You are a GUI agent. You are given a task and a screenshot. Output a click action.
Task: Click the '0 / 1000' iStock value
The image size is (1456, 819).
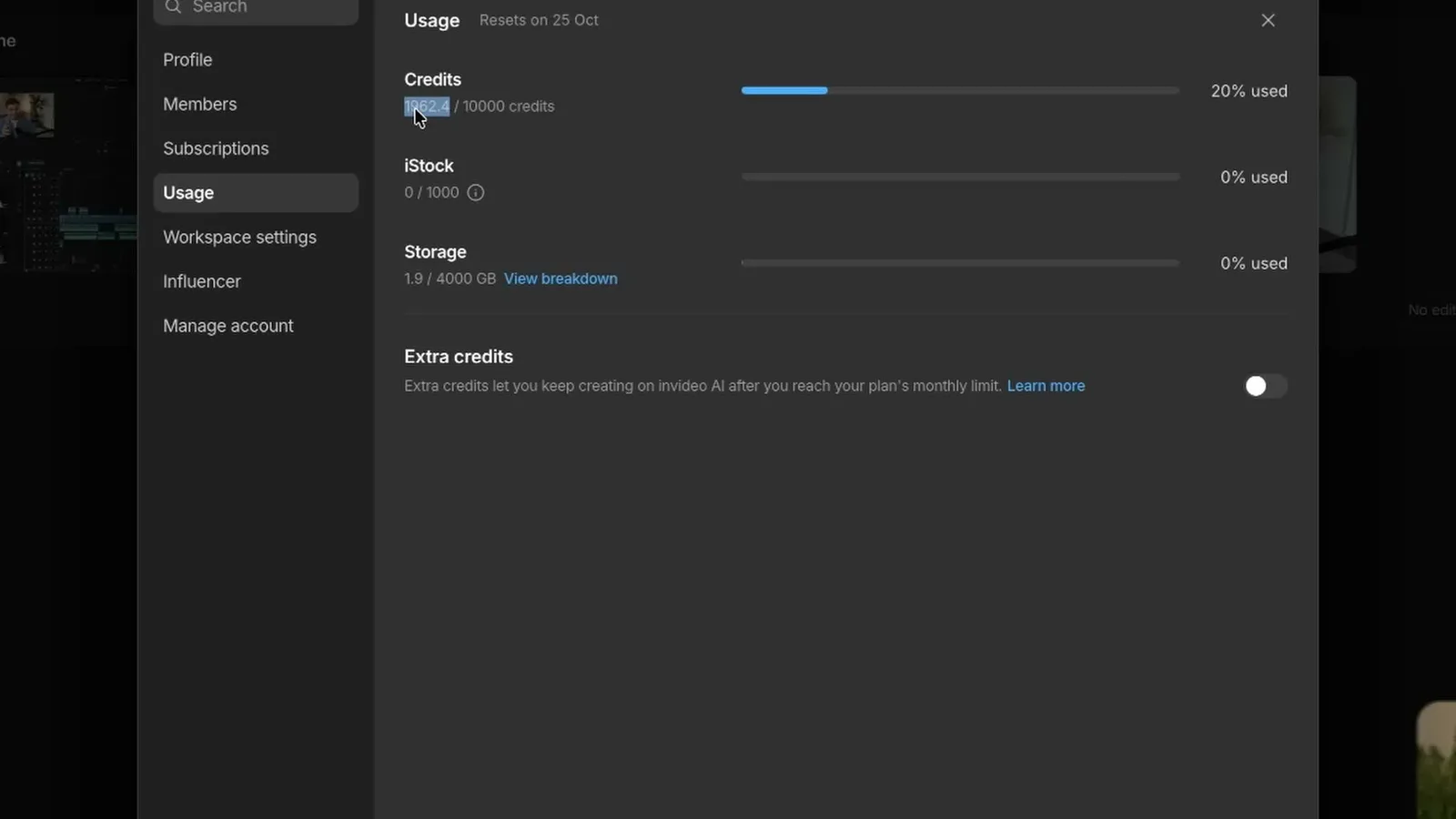pyautogui.click(x=431, y=193)
